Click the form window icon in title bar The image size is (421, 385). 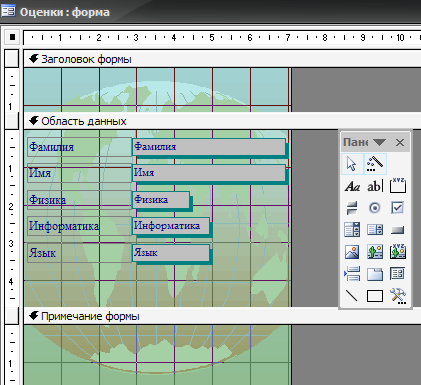[8, 11]
